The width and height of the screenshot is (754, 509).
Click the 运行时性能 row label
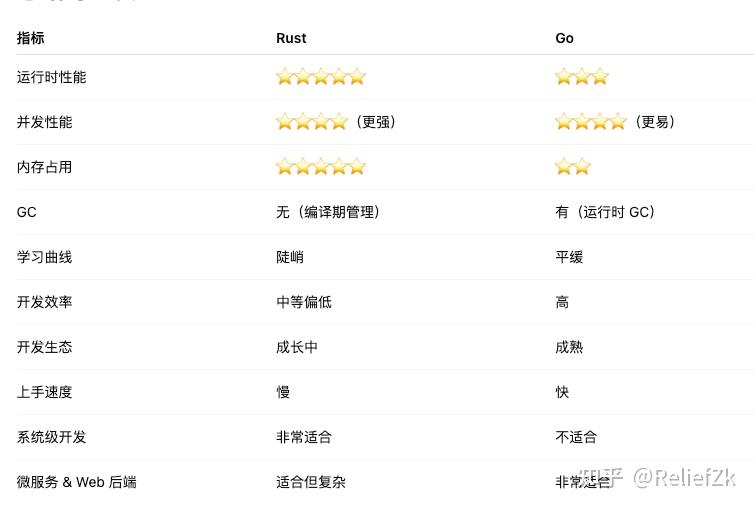(x=51, y=77)
